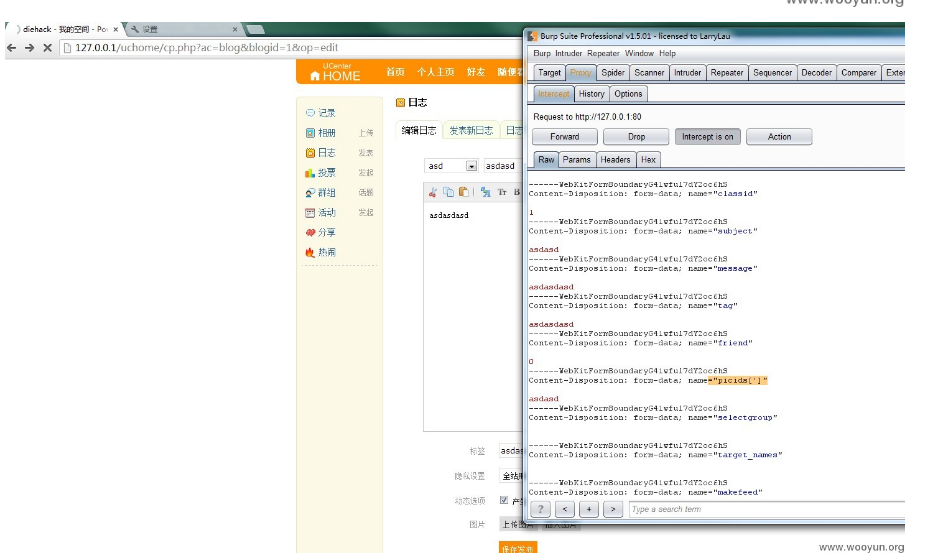Open Burp menu in Burp Suite
The image size is (945, 556).
[x=542, y=54]
